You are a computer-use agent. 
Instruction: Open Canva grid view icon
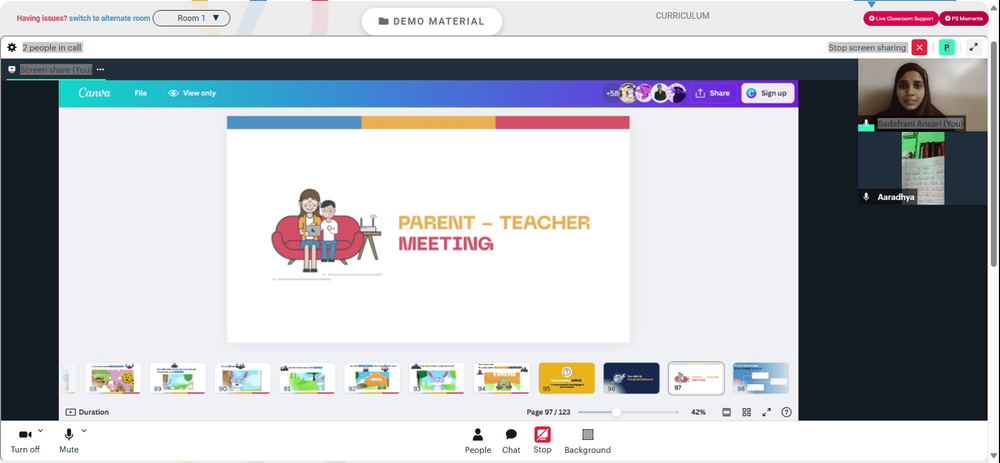[x=747, y=412]
